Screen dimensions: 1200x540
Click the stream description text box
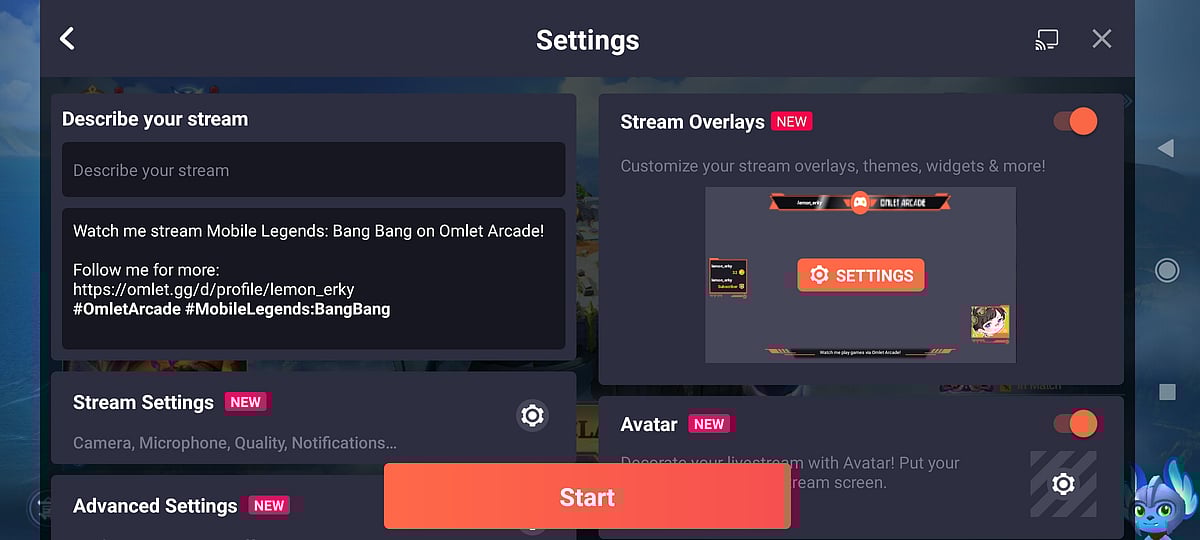313,279
